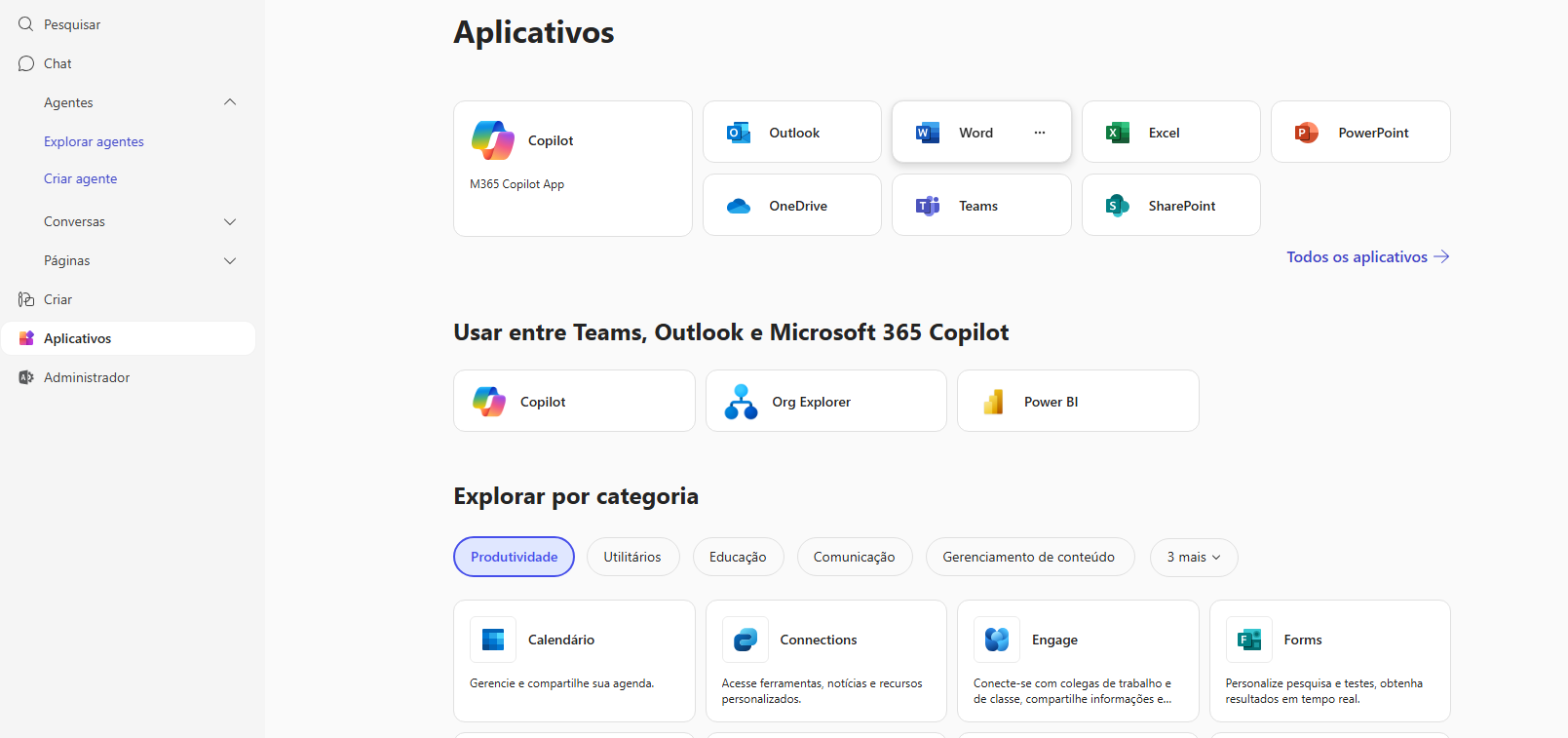The width and height of the screenshot is (1568, 738).
Task: Click Org Explorer label text
Action: 811,402
